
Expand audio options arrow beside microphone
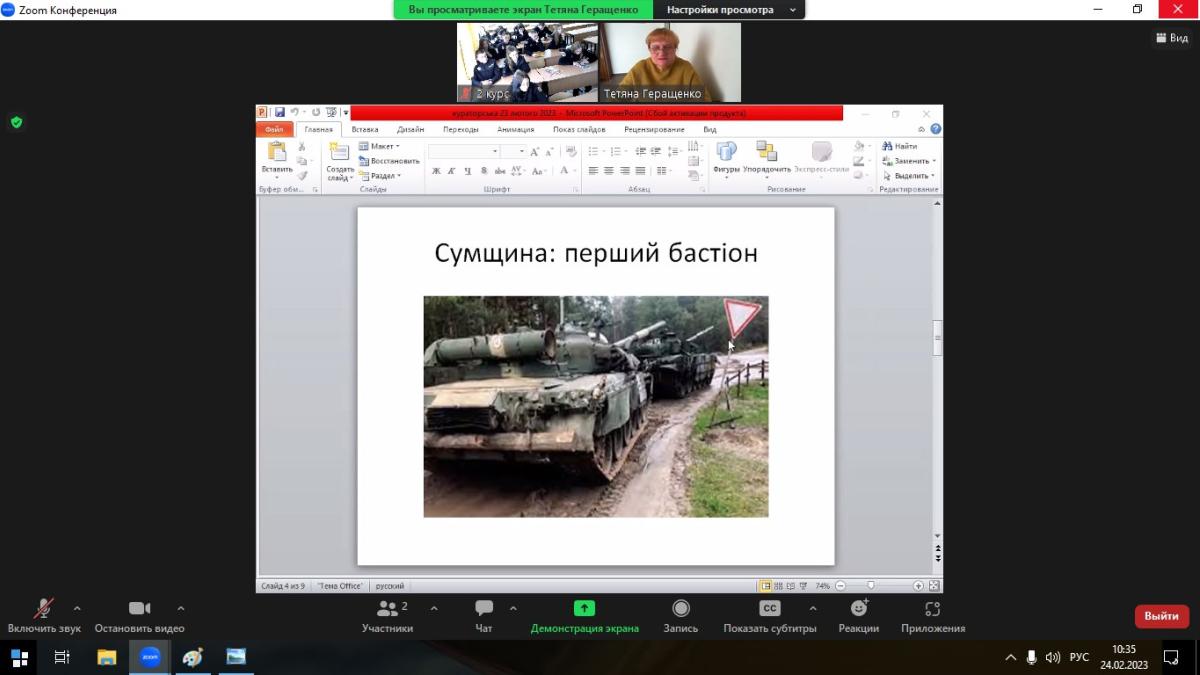point(77,608)
